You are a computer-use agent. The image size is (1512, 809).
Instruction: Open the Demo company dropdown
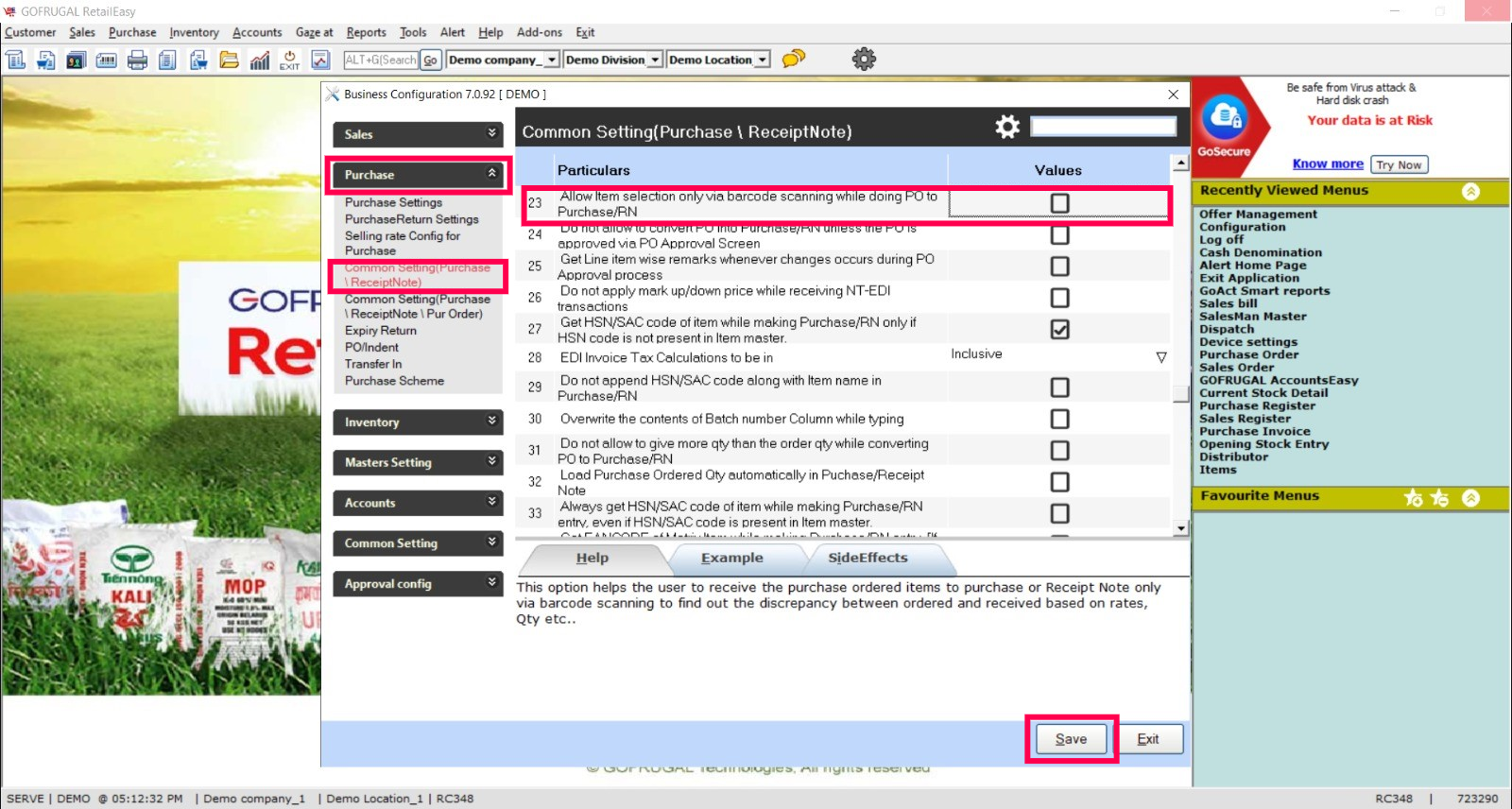(552, 60)
